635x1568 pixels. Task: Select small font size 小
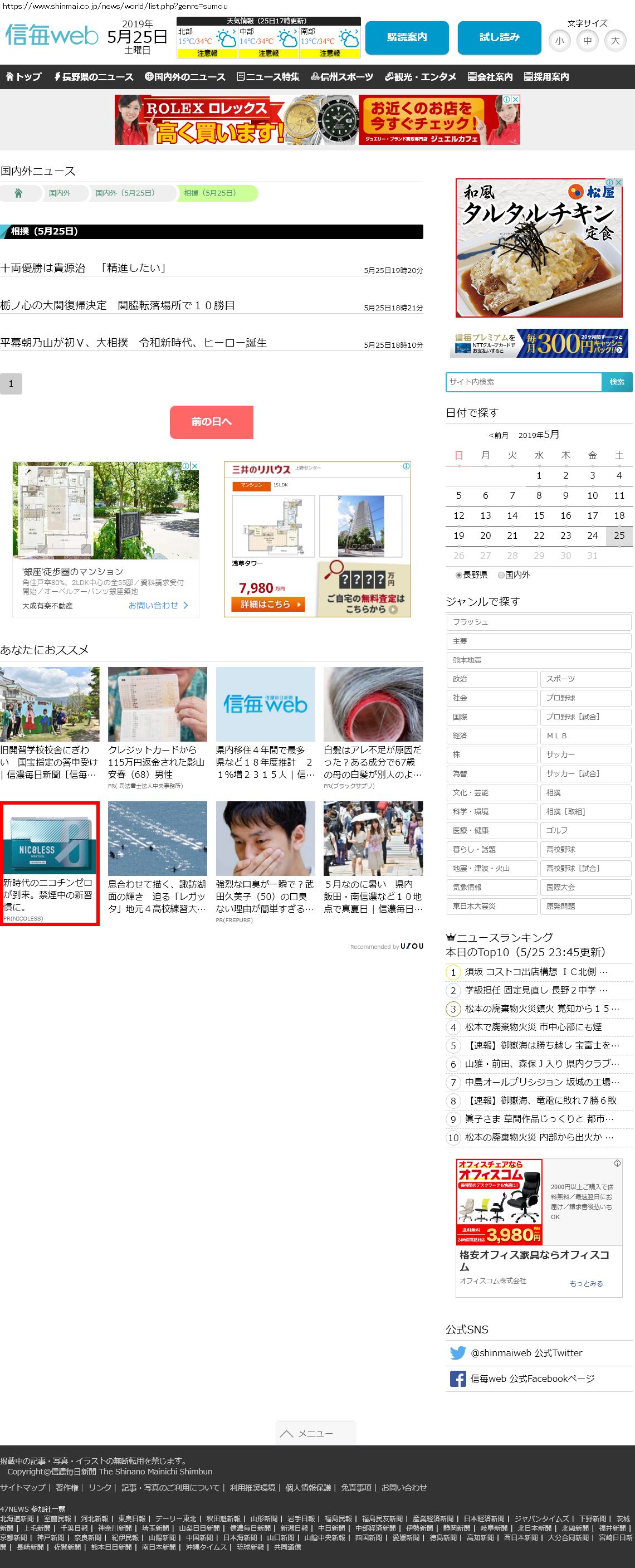(x=559, y=41)
